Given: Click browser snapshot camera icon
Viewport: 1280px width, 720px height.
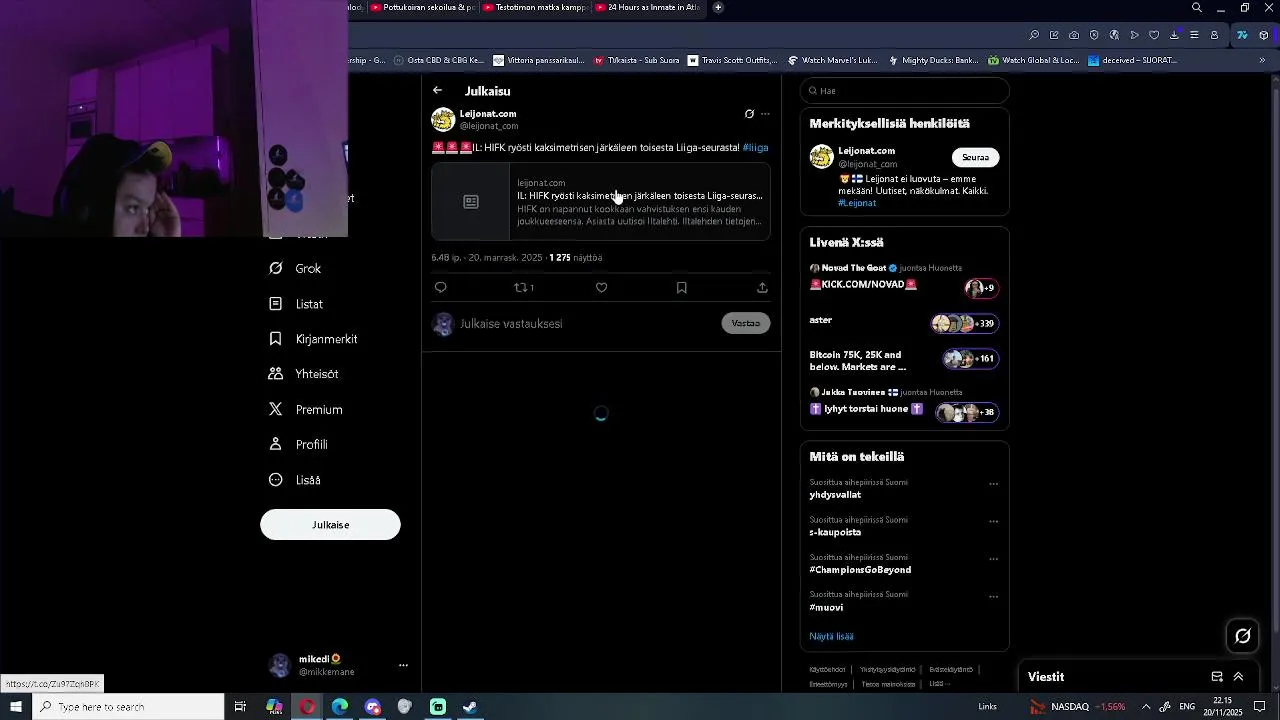Looking at the screenshot, I should click(1074, 35).
